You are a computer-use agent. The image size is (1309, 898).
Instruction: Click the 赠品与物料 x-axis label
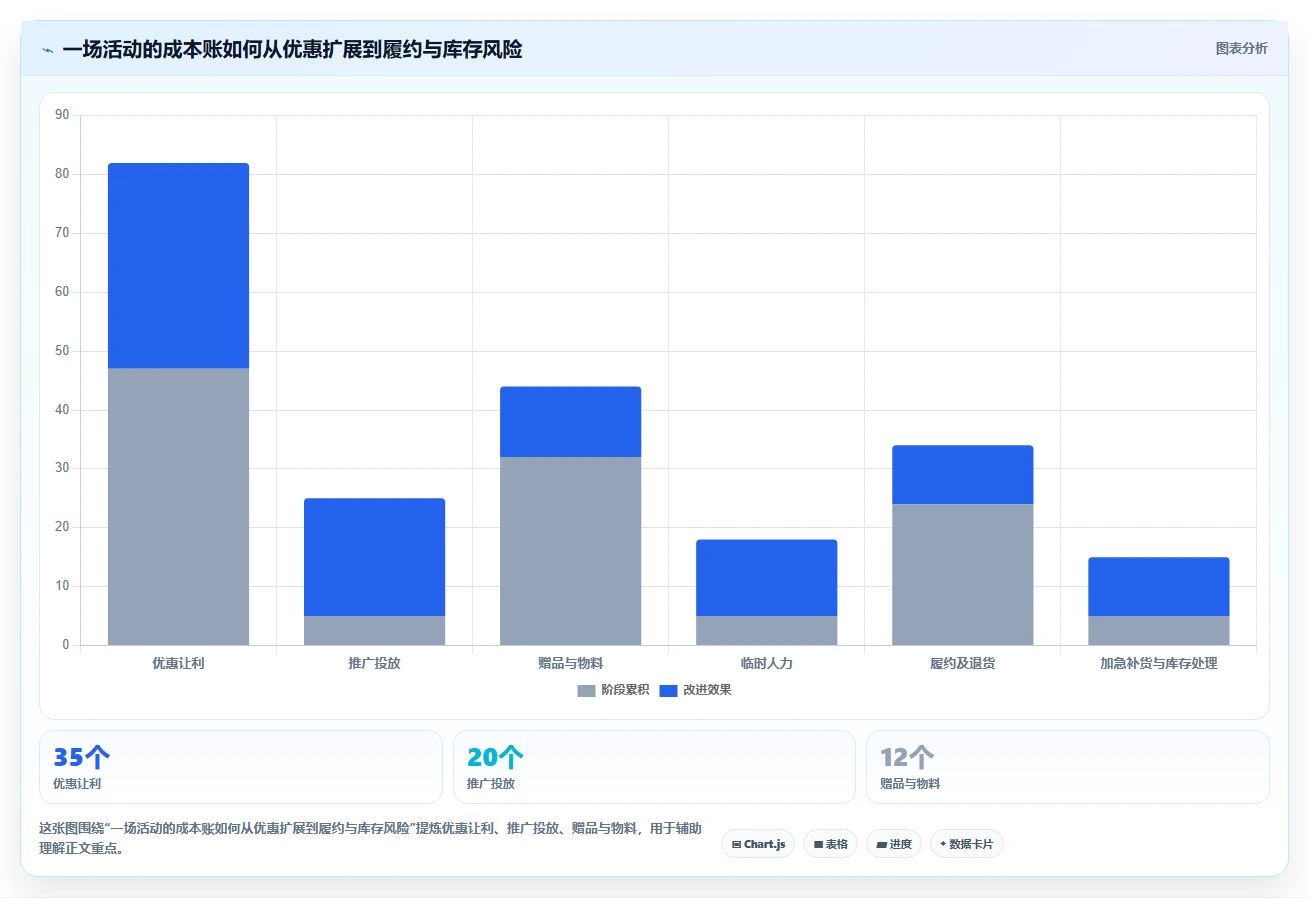coord(570,663)
